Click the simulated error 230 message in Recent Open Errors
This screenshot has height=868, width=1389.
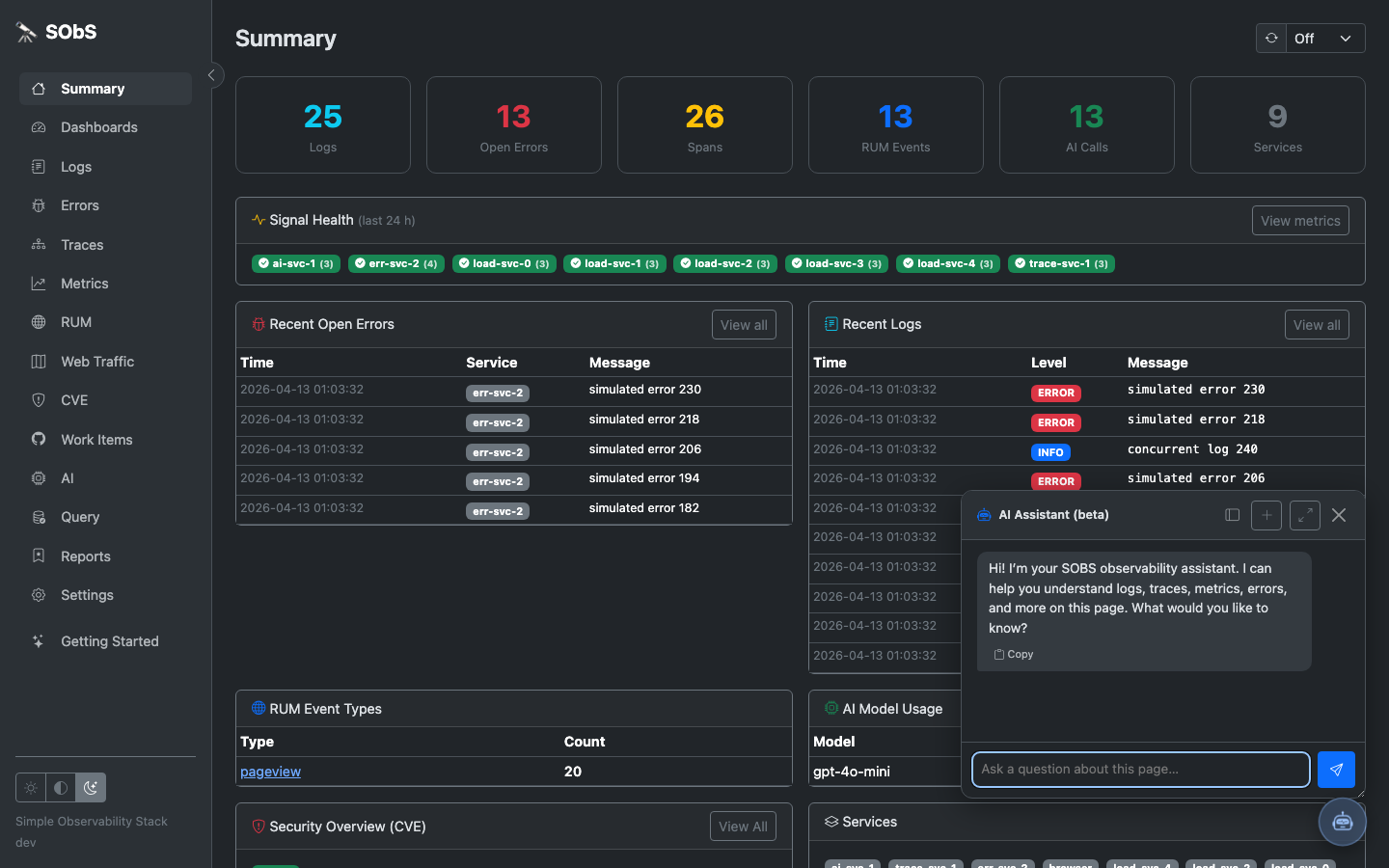(645, 390)
